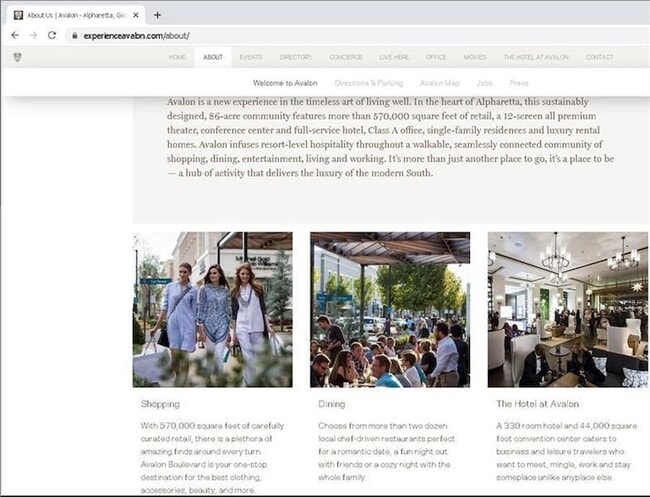The height and width of the screenshot is (497, 650).
Task: Click the Dining outdoor patio photo
Action: tap(390, 310)
